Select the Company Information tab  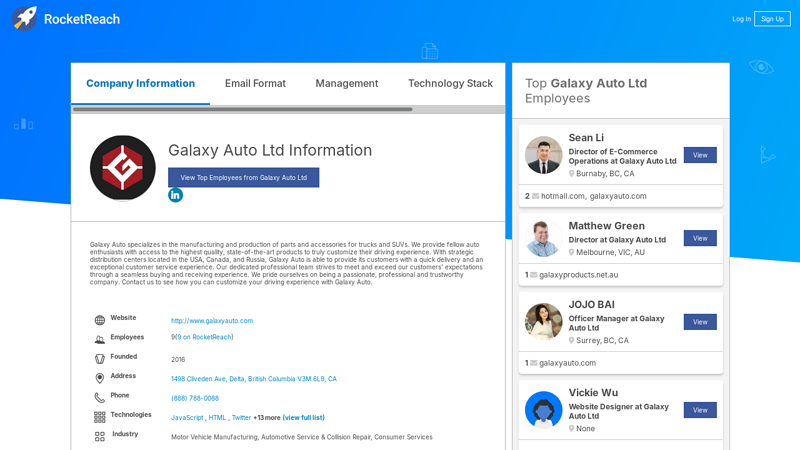click(x=140, y=83)
